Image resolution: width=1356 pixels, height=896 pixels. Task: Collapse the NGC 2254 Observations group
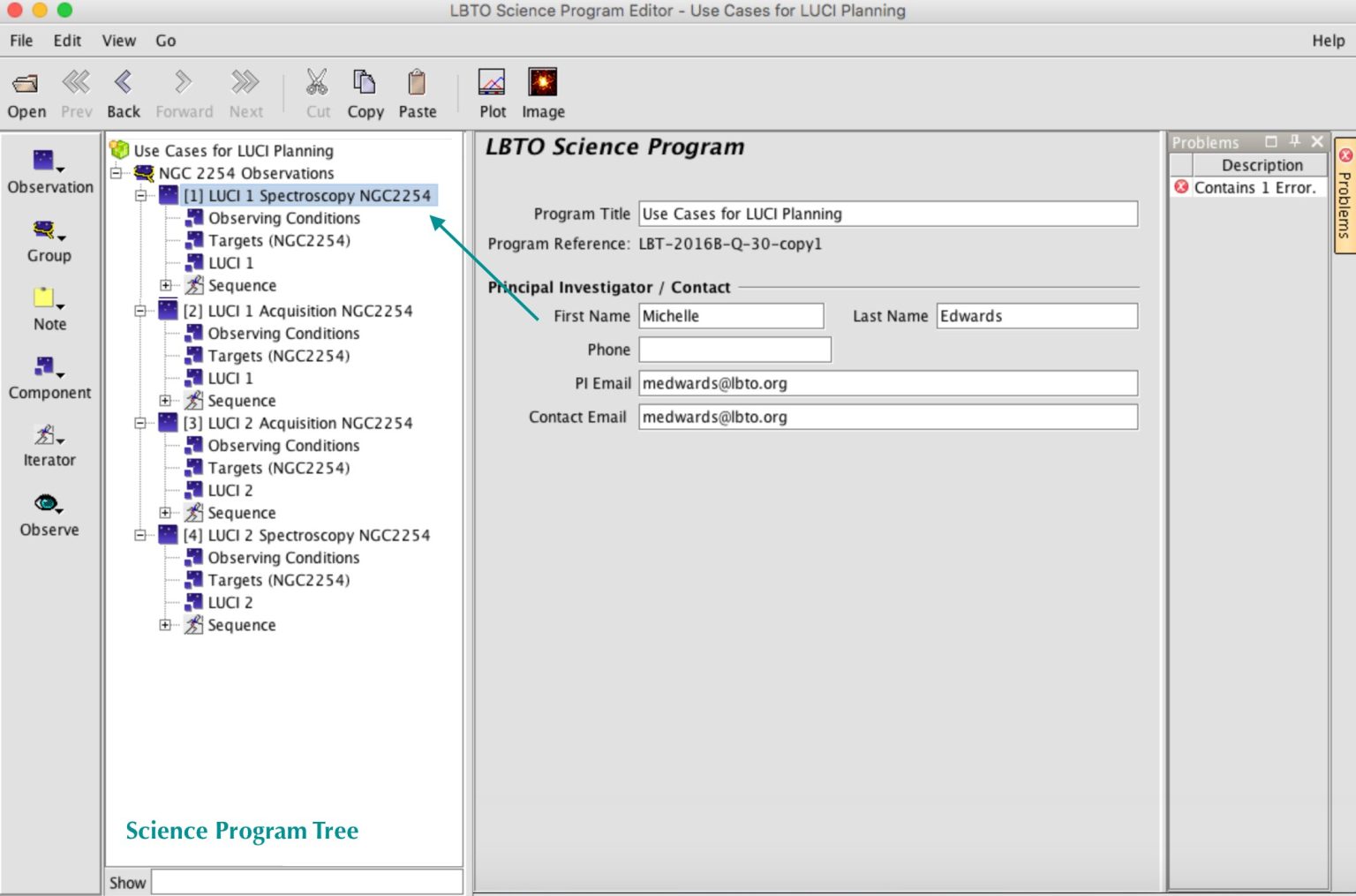coord(116,173)
